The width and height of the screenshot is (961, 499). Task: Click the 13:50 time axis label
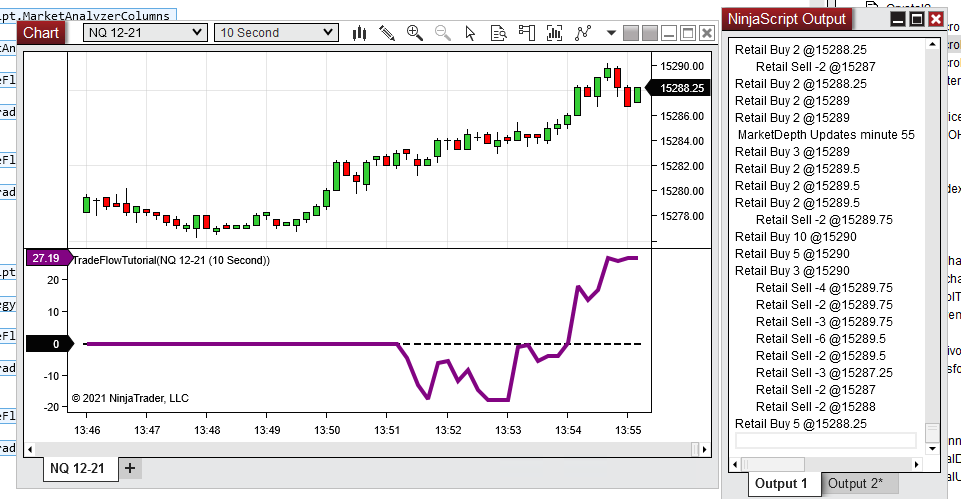[x=327, y=430]
